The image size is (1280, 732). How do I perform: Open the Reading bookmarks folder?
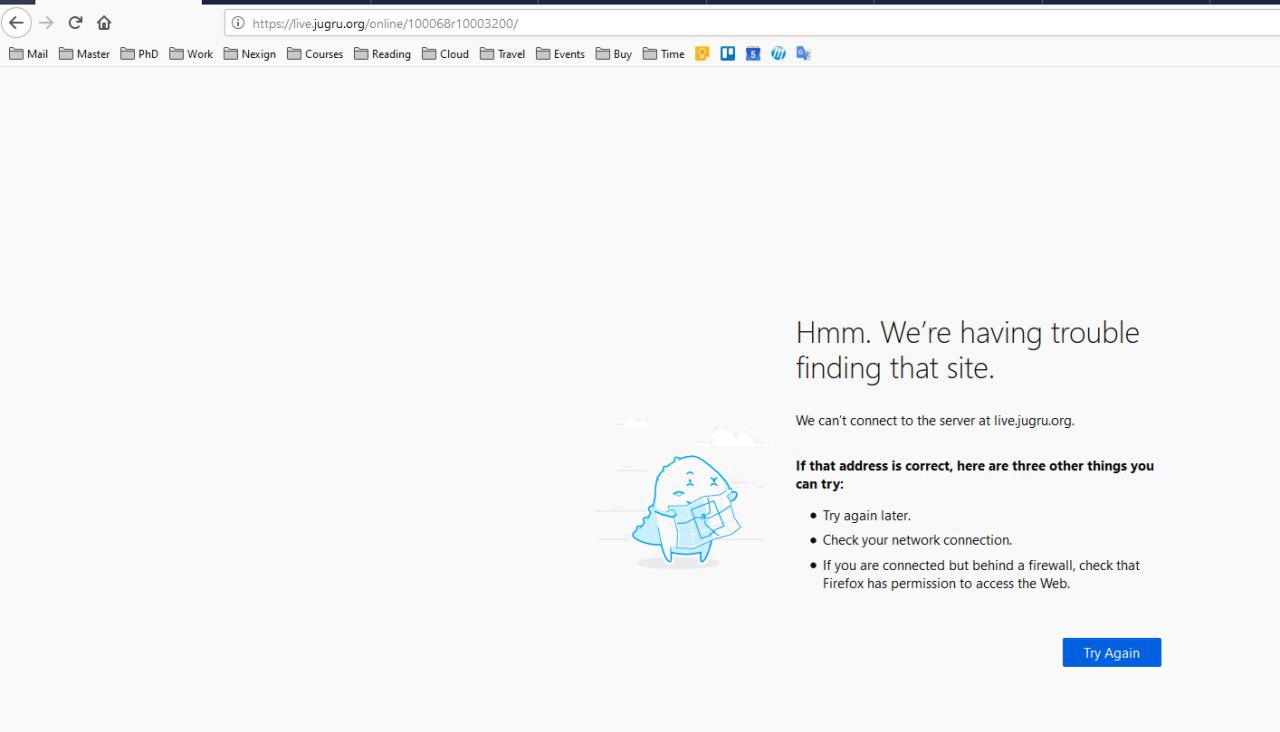[x=382, y=54]
